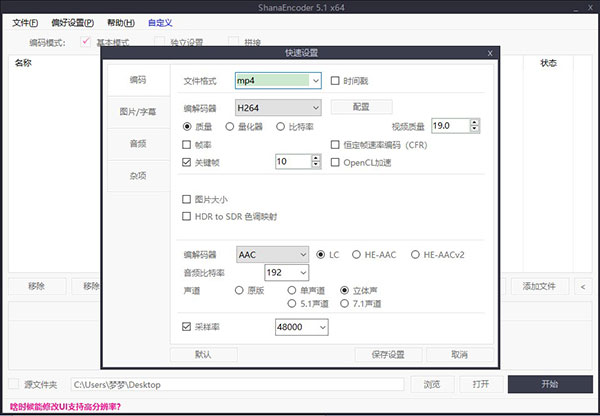
Task: Select the 比特率 radio button
Action: [280, 126]
